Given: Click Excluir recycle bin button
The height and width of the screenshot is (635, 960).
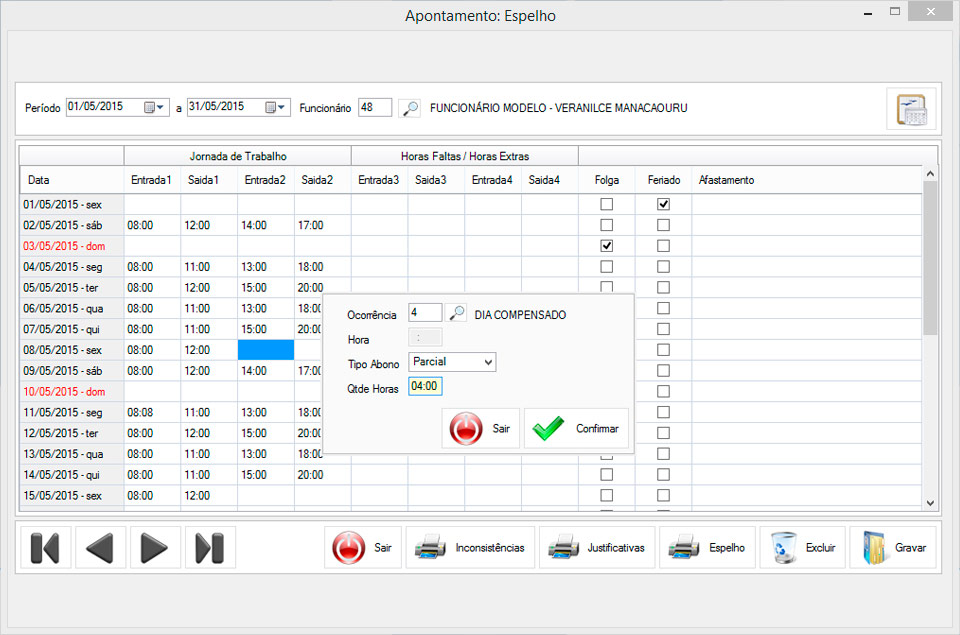Looking at the screenshot, I should 803,547.
